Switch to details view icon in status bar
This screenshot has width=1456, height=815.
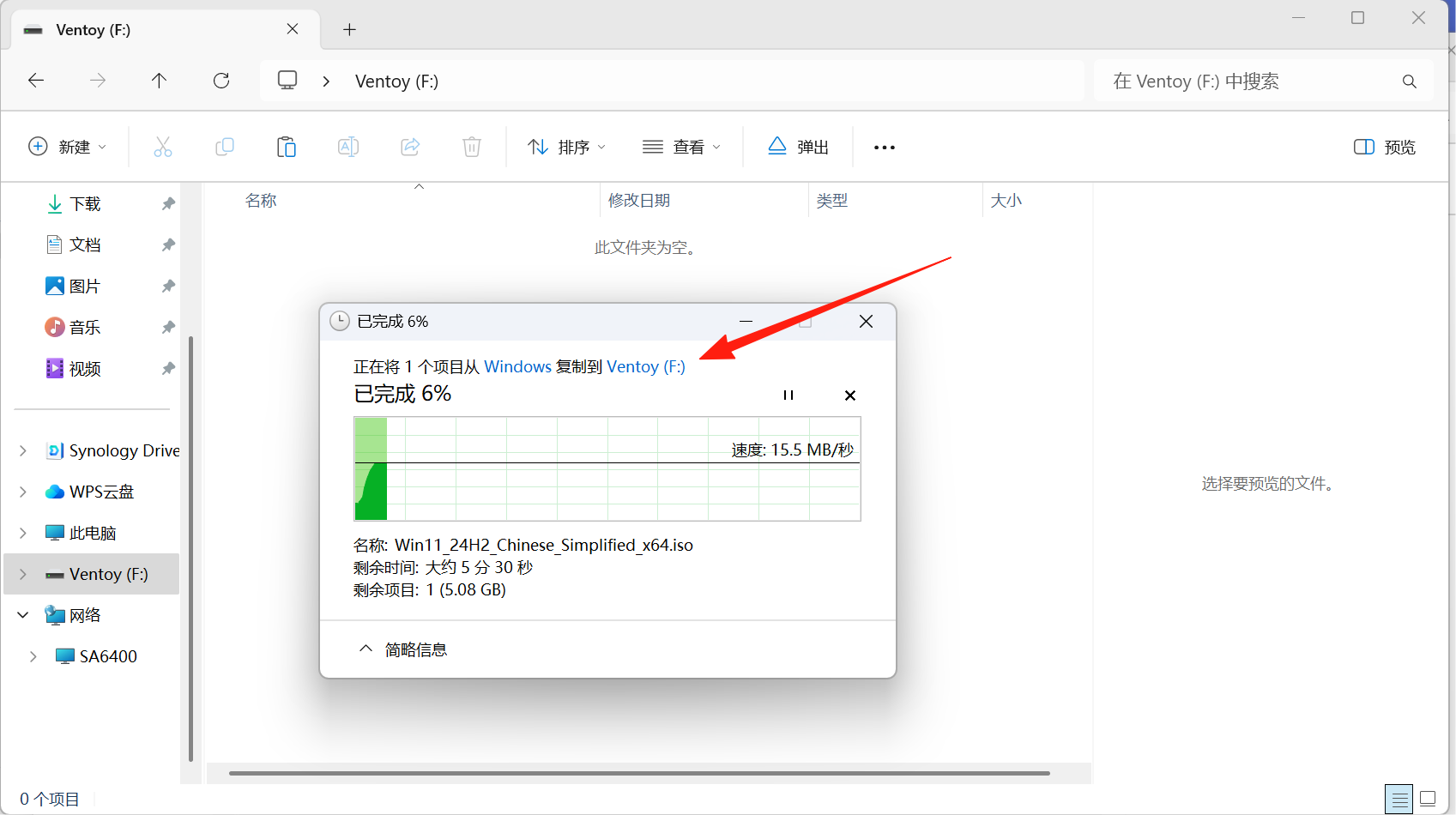[1399, 800]
